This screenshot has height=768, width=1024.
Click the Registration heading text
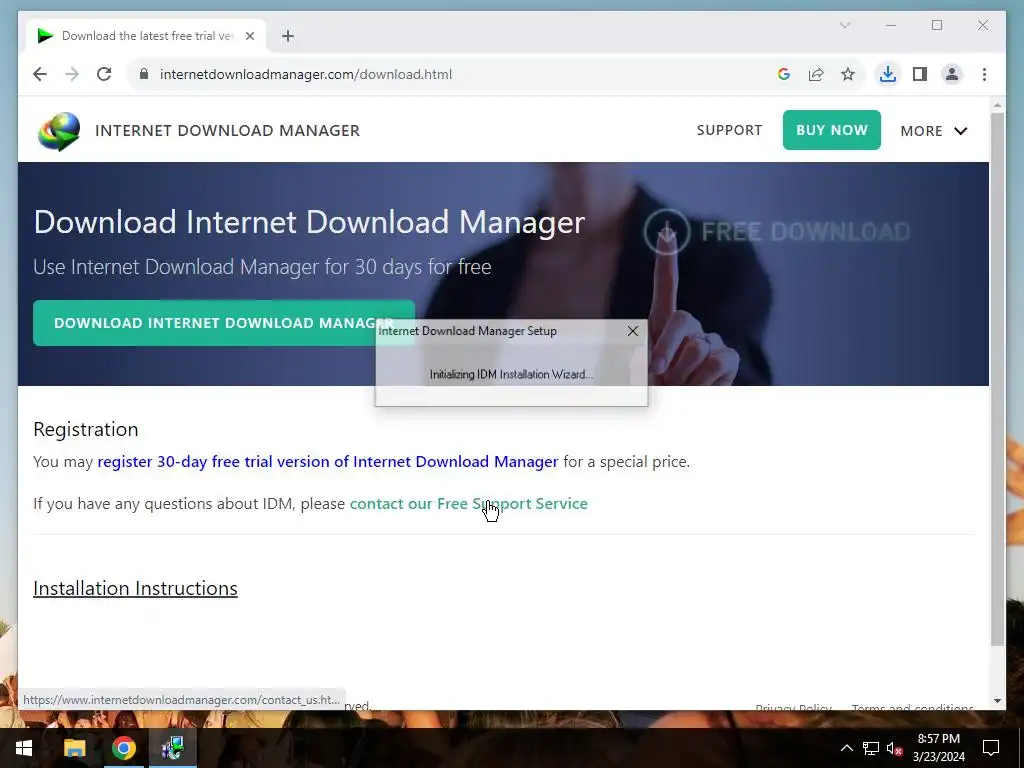[x=86, y=429]
